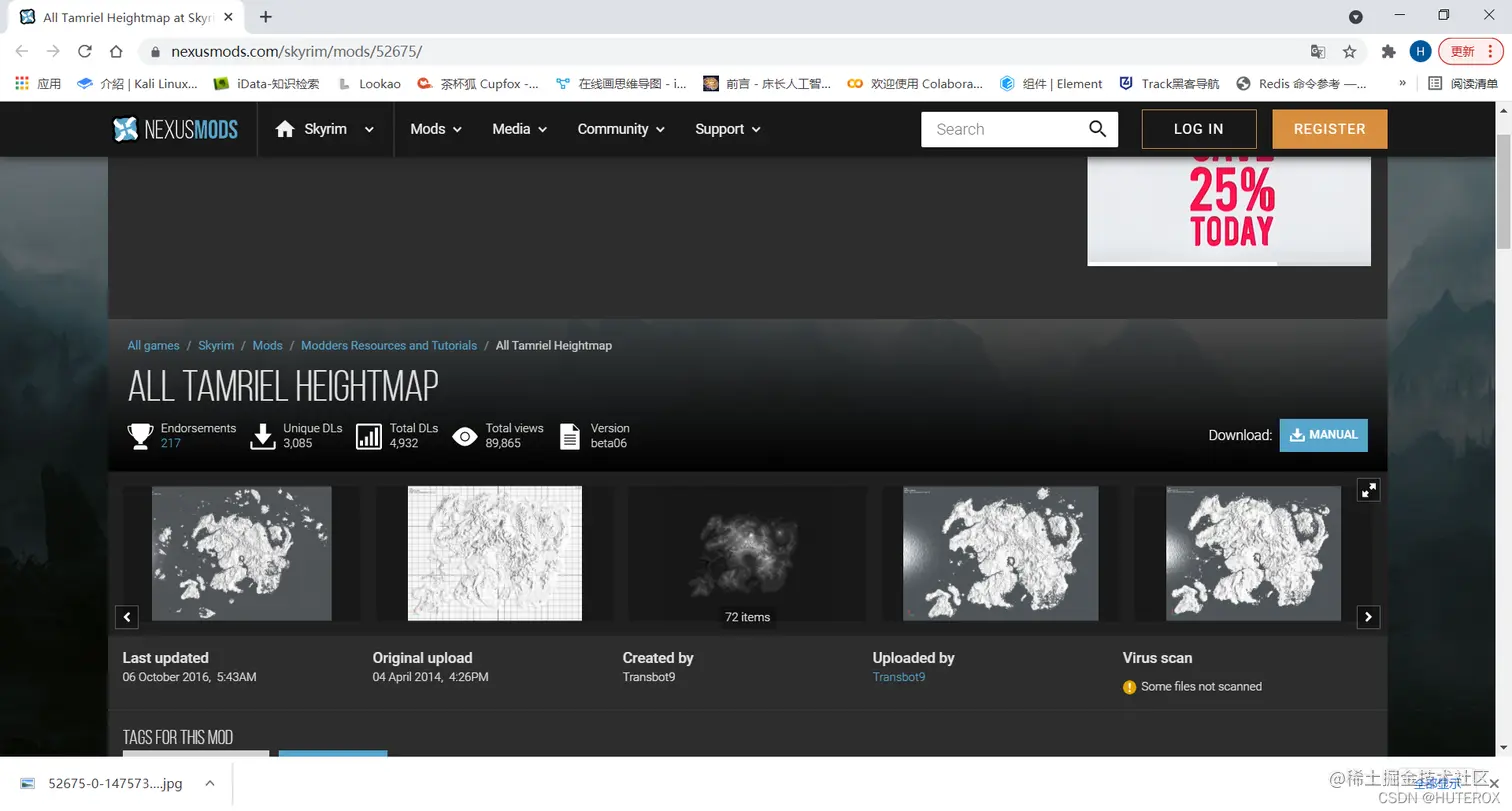Click the Nexus Mods logo
1512x811 pixels.
pyautogui.click(x=175, y=129)
